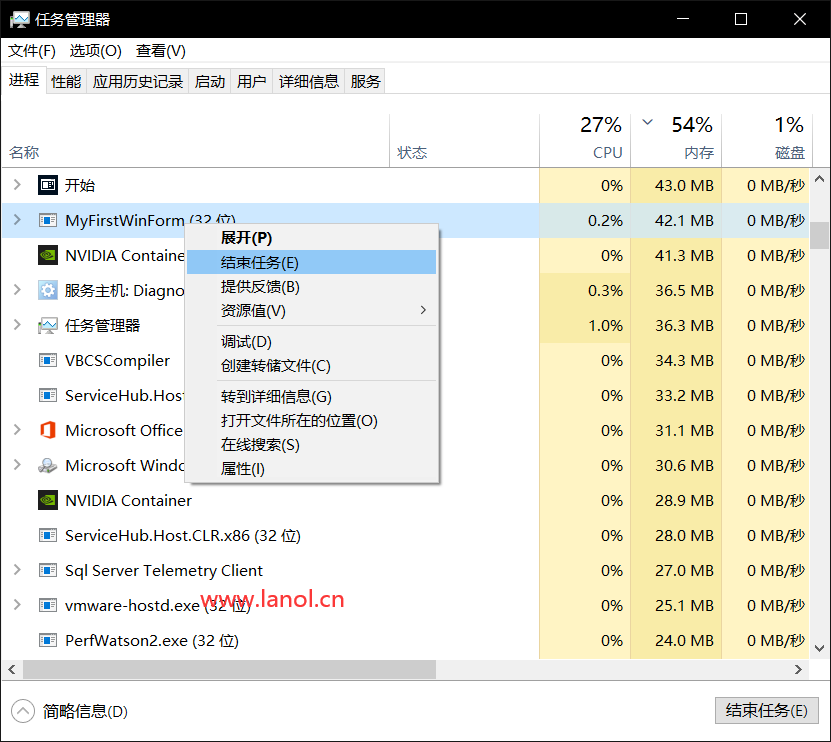Switch to the 用户 tab
Image resolution: width=831 pixels, height=742 pixels.
[251, 81]
